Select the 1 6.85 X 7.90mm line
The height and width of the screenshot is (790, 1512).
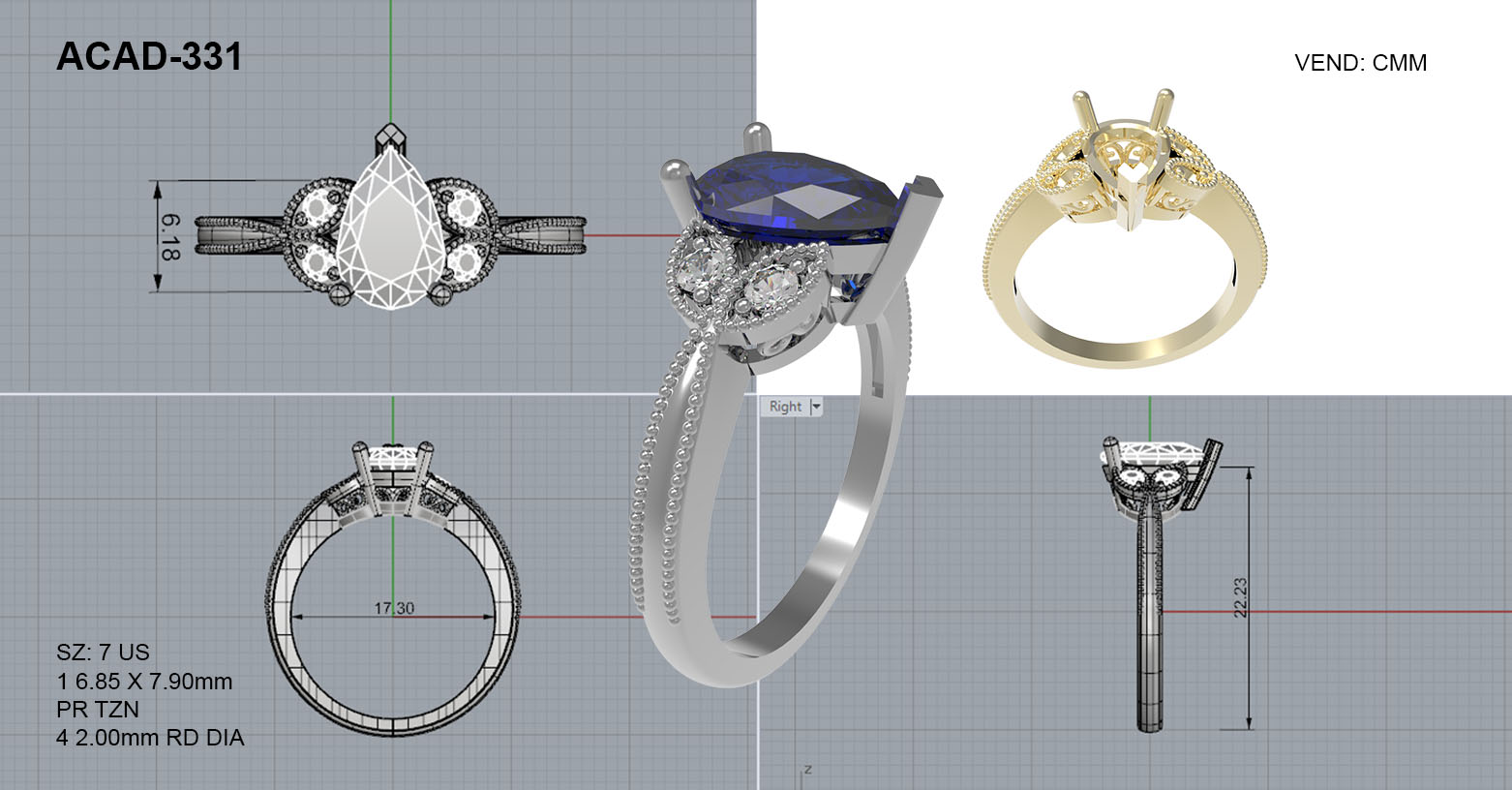coord(144,681)
